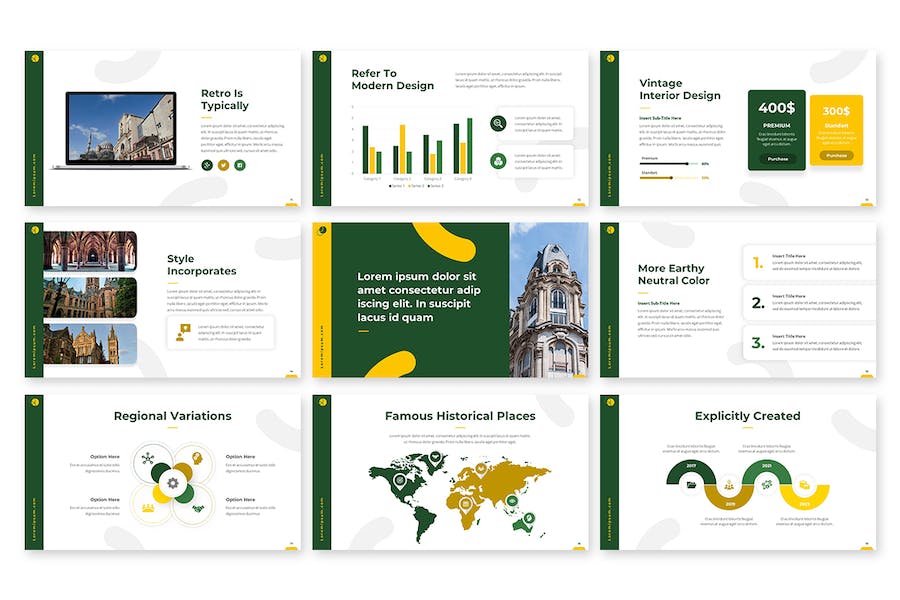Image resolution: width=900 pixels, height=600 pixels.
Task: Click the Premium progress bar
Action: pyautogui.click(x=669, y=163)
